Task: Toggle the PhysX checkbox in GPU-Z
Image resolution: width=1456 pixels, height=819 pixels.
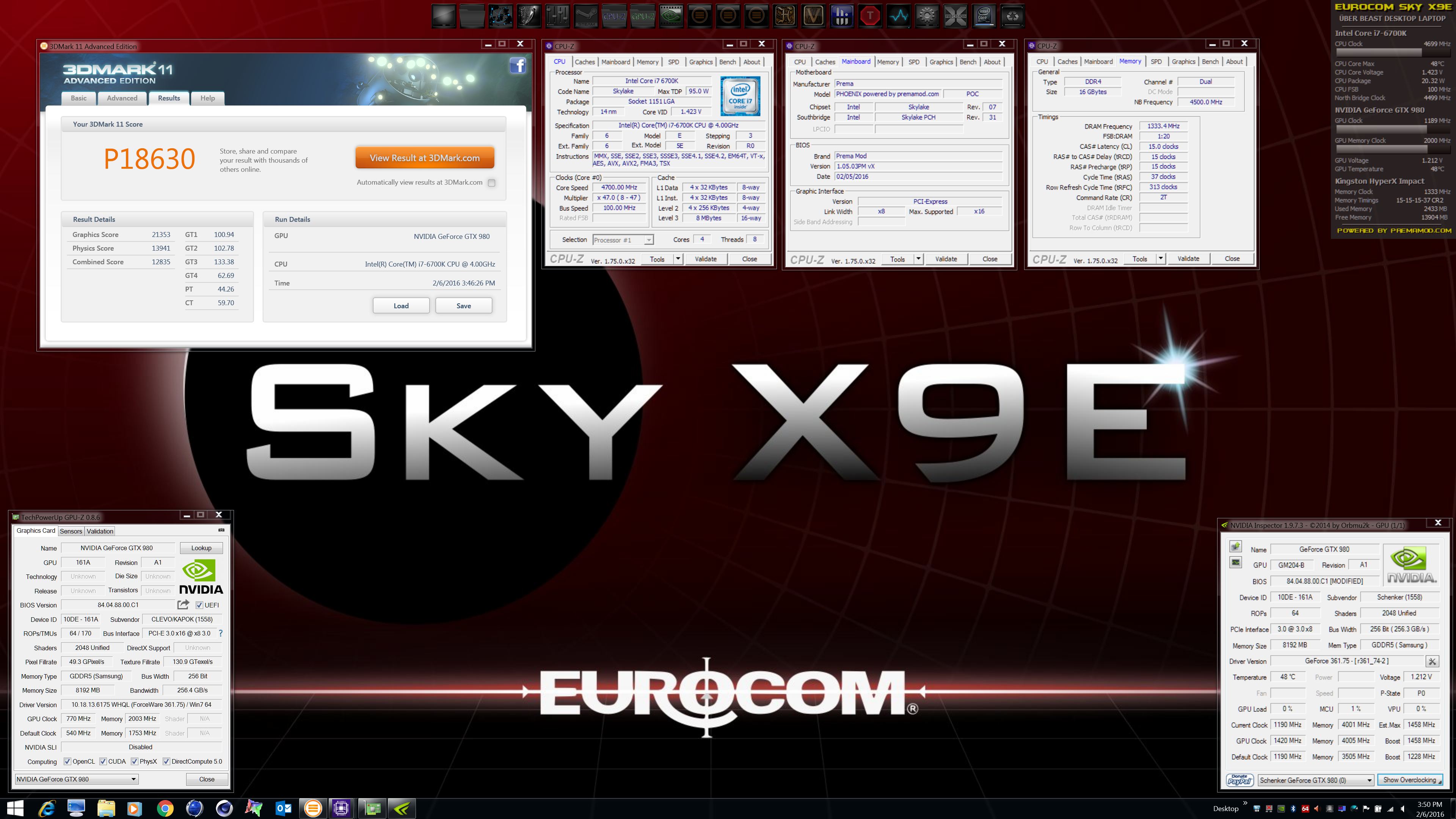Action: tap(135, 761)
